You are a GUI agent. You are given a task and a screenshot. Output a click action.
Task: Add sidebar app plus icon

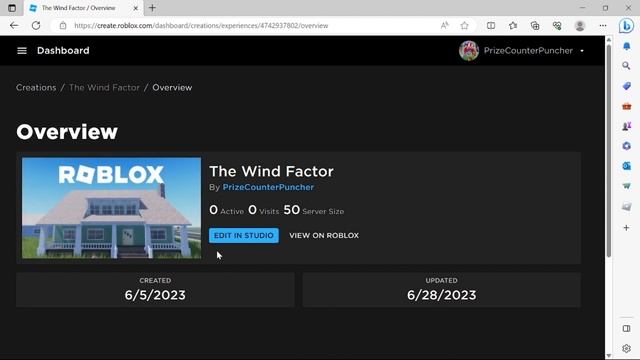627,228
